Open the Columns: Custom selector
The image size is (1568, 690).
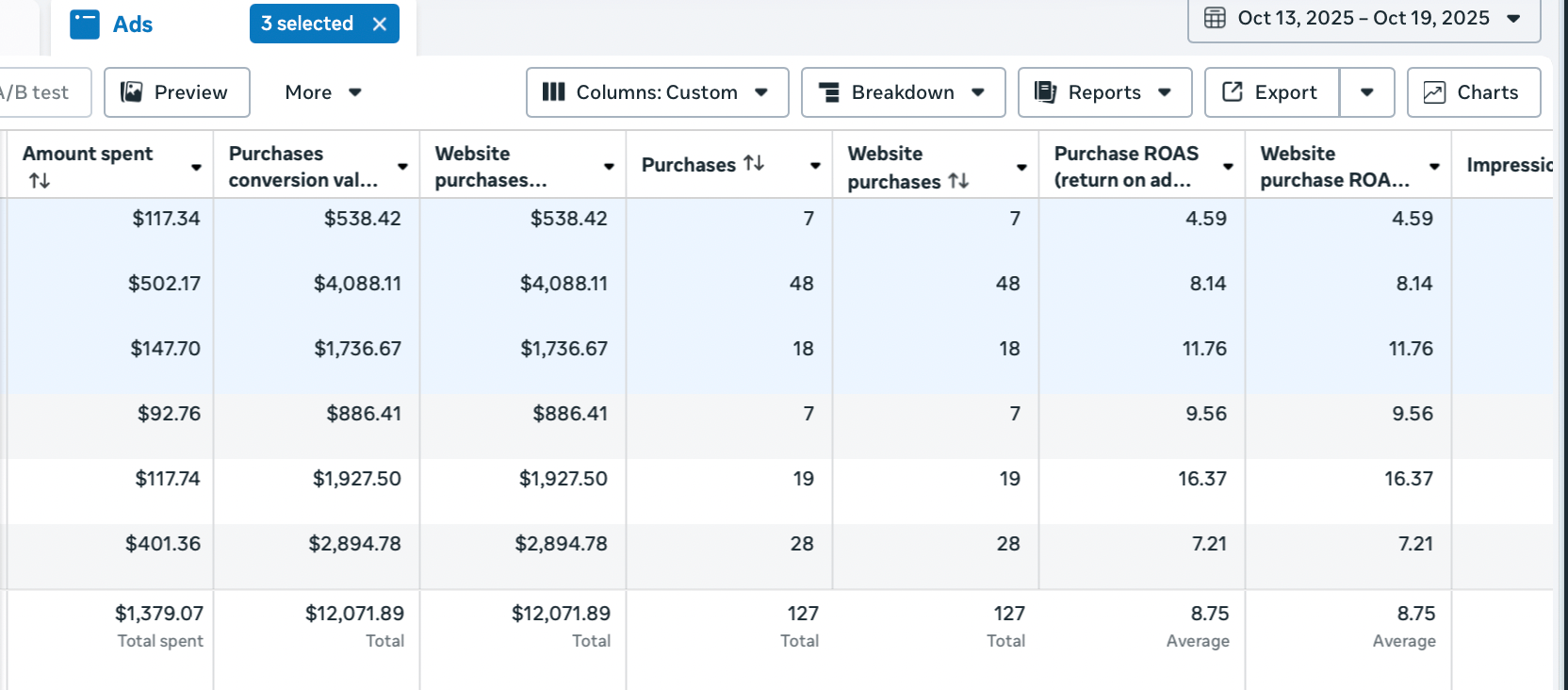point(657,92)
